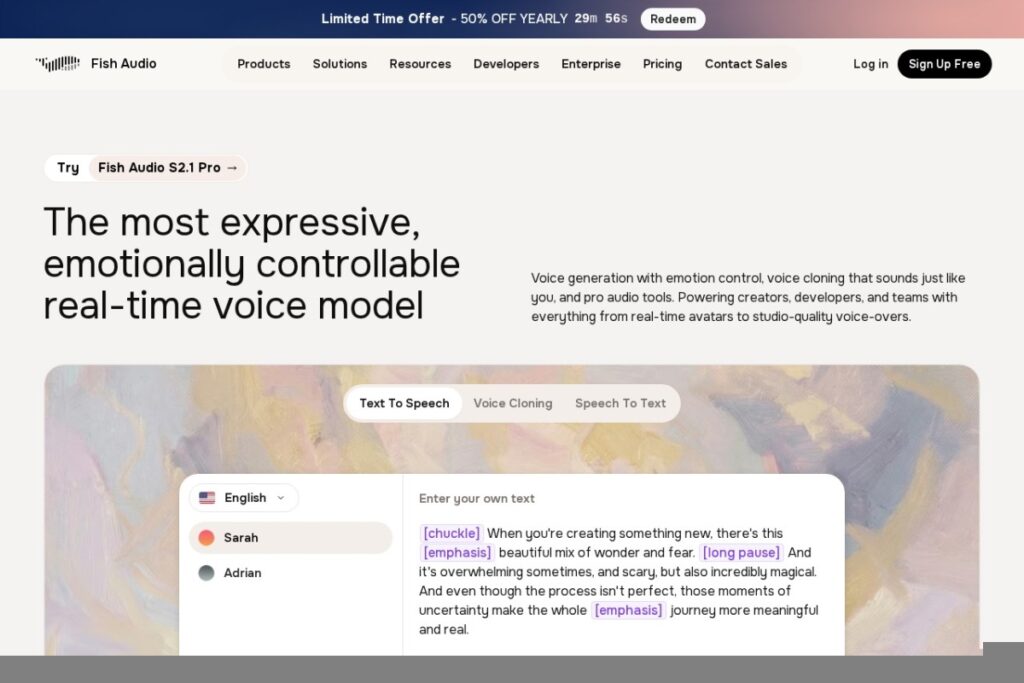This screenshot has width=1024, height=683.
Task: Switch to the Speech To Text tab
Action: pyautogui.click(x=620, y=404)
